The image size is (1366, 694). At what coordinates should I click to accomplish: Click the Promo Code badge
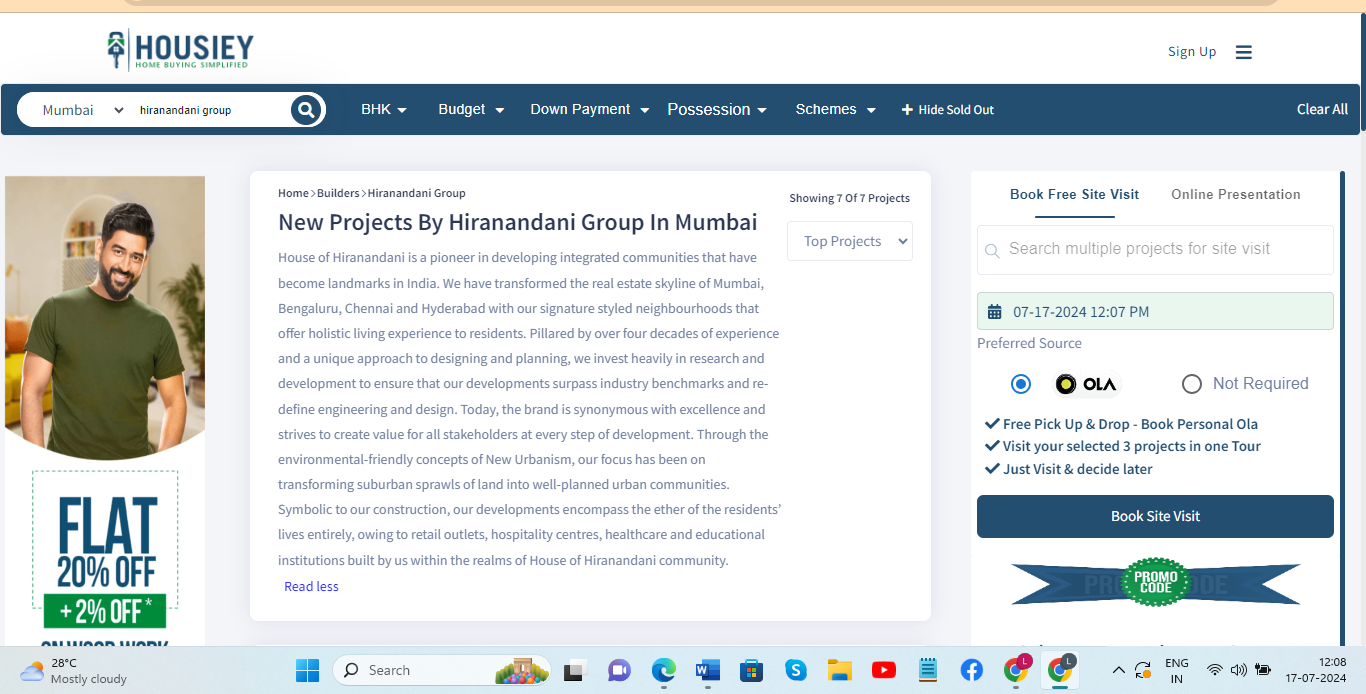click(1155, 583)
